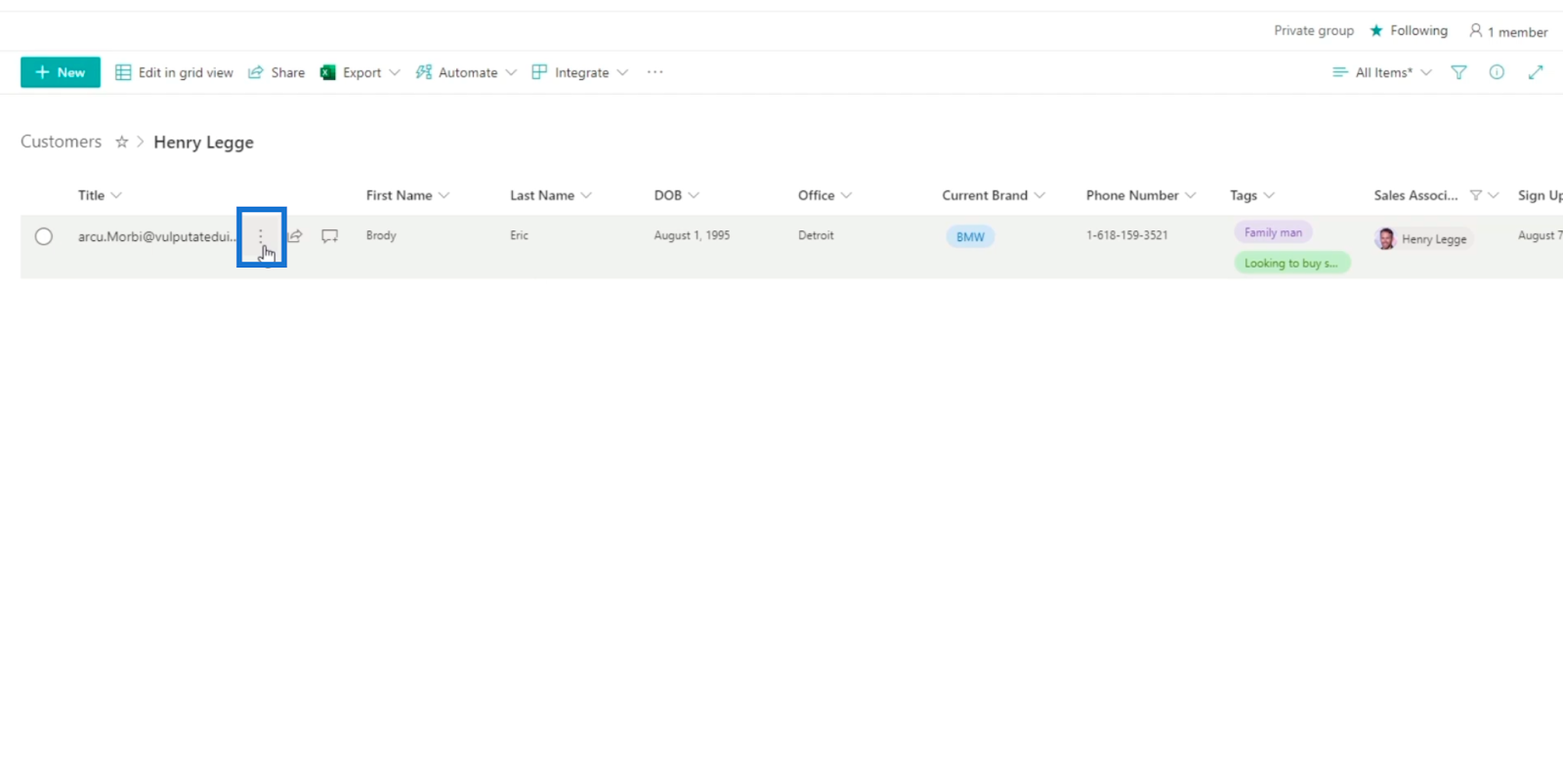Share the arcu.Morbi item via row icon

tap(295, 236)
